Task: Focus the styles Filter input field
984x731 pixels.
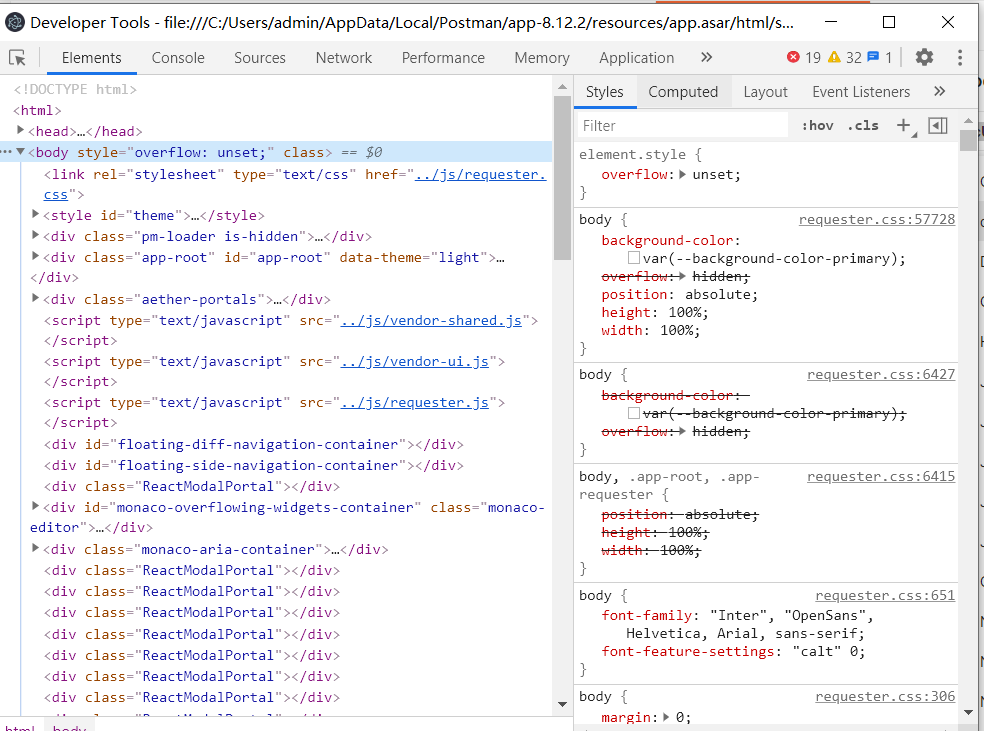Action: [x=683, y=125]
